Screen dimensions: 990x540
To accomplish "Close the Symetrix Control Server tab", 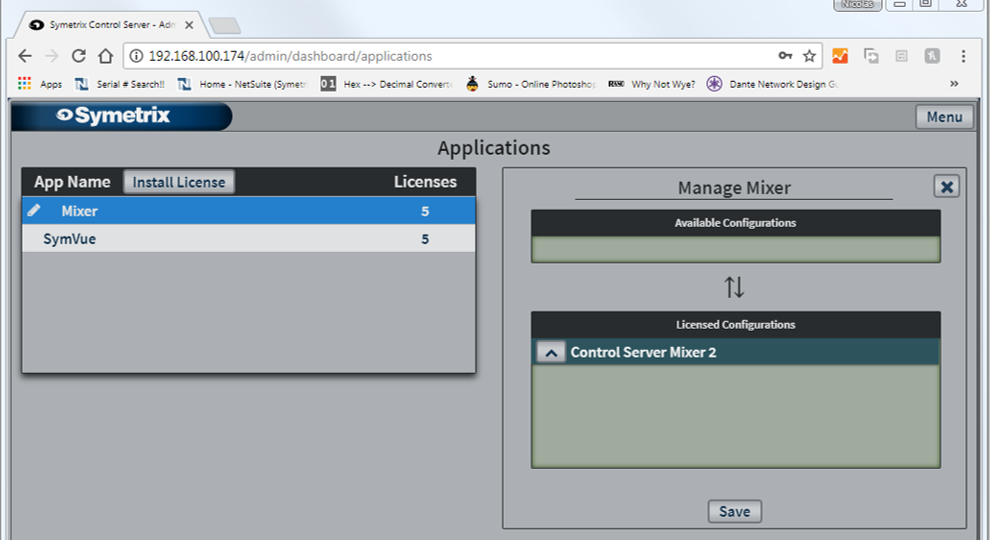I will click(189, 25).
